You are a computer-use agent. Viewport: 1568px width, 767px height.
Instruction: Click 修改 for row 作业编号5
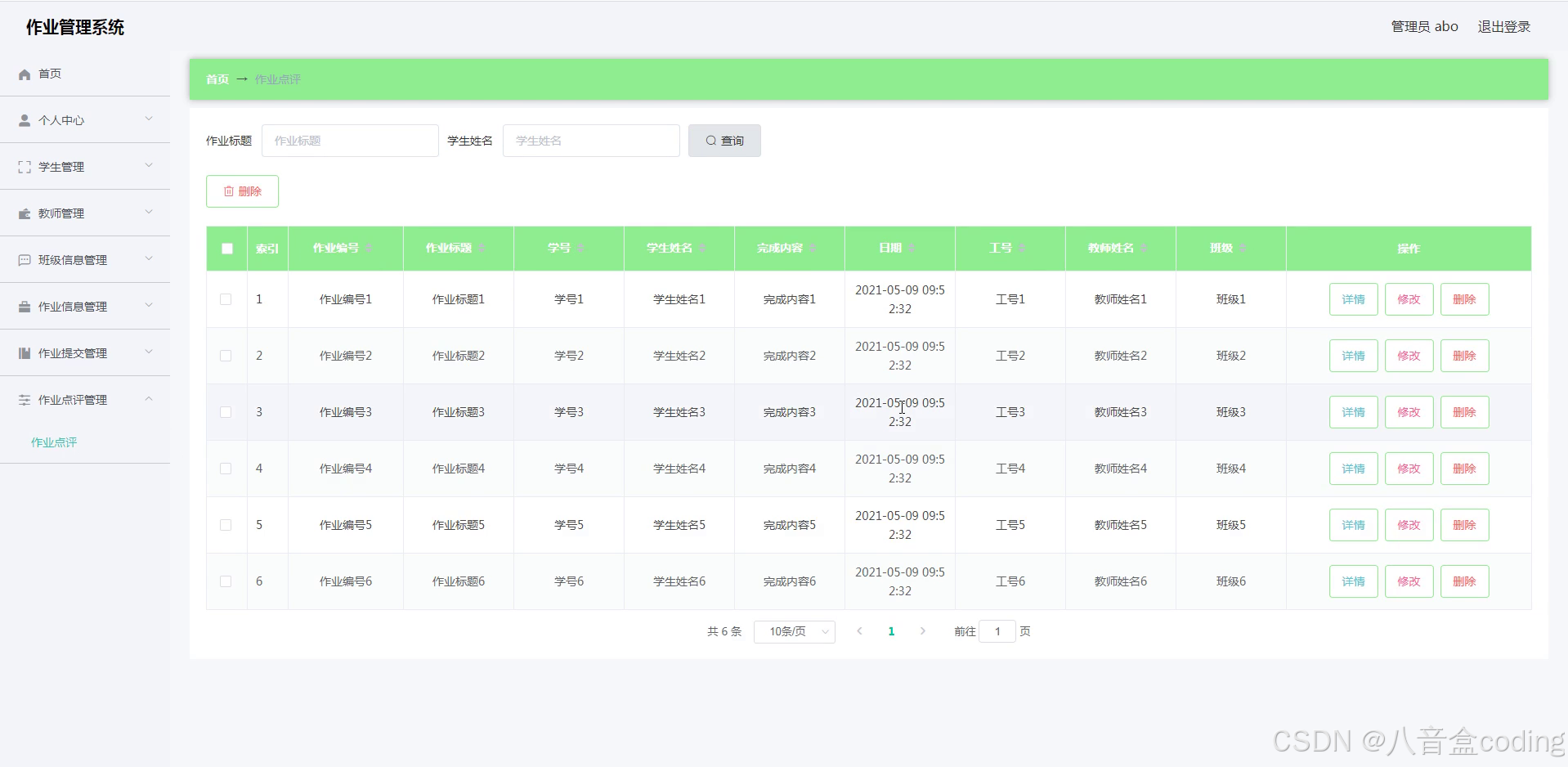point(1409,525)
